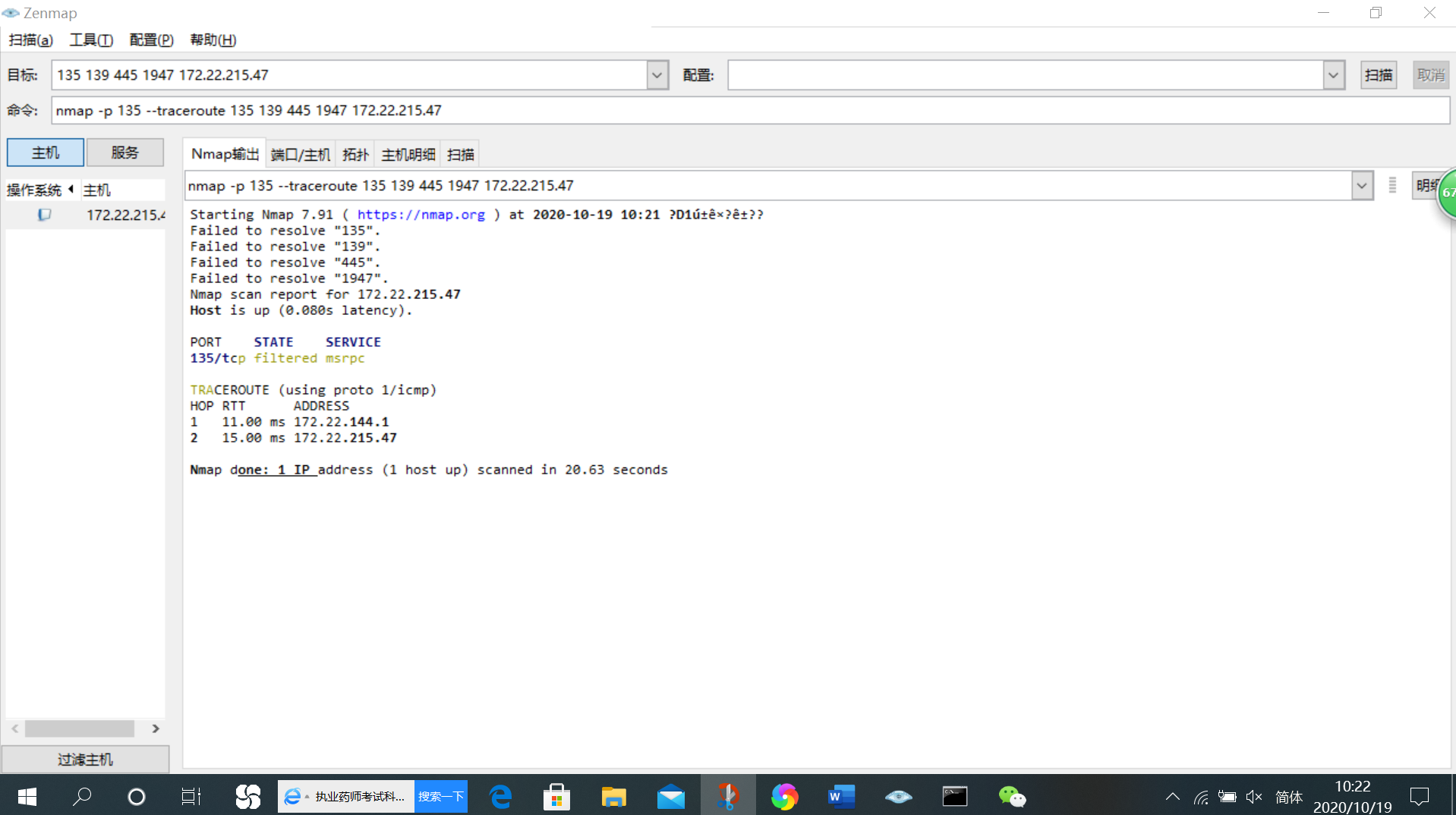Open the red scissors app on taskbar
1456x815 pixels.
[728, 796]
